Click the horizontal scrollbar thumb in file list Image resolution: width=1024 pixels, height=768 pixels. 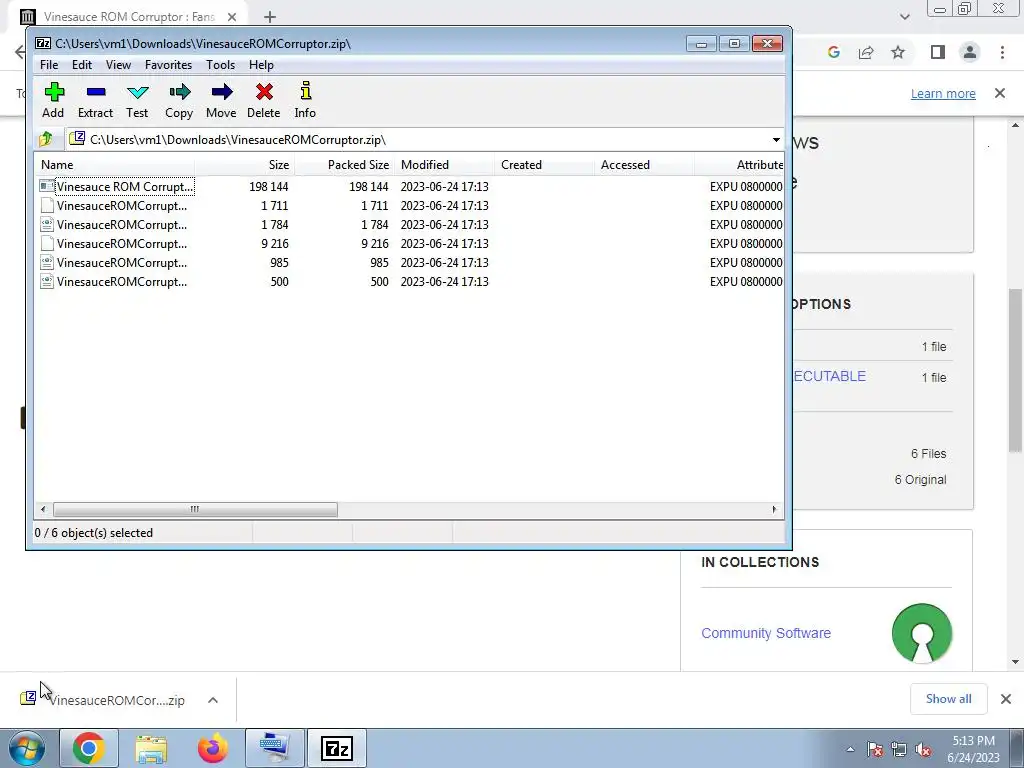pyautogui.click(x=195, y=509)
